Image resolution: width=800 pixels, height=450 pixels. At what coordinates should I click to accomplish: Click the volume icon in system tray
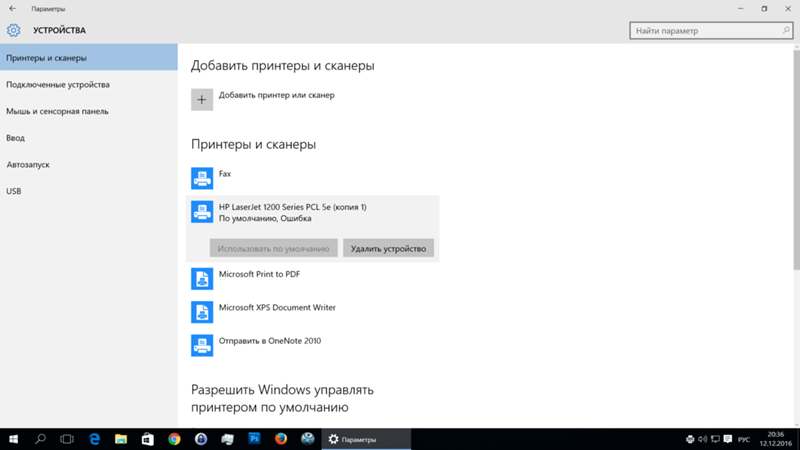click(x=703, y=439)
